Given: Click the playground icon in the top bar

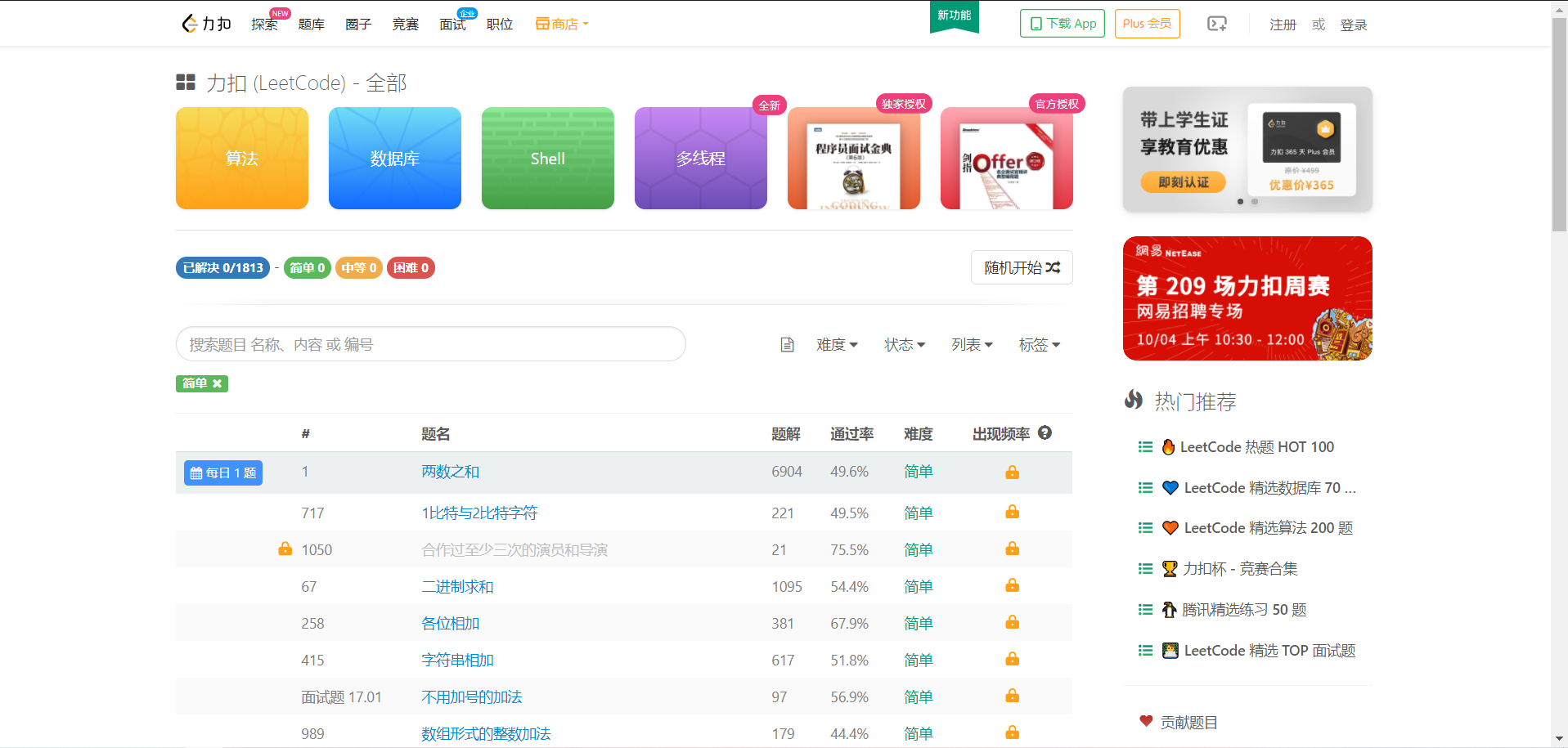Looking at the screenshot, I should click(x=1216, y=24).
